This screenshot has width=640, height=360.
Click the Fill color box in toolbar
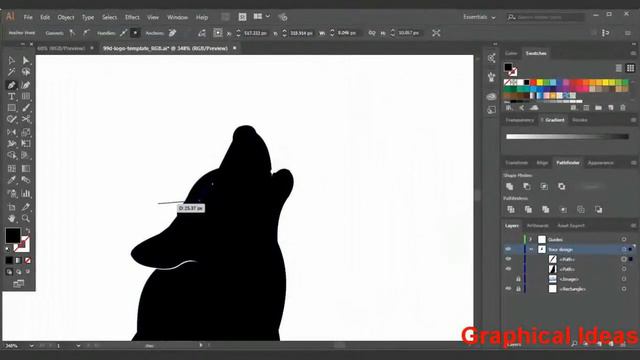(x=13, y=236)
